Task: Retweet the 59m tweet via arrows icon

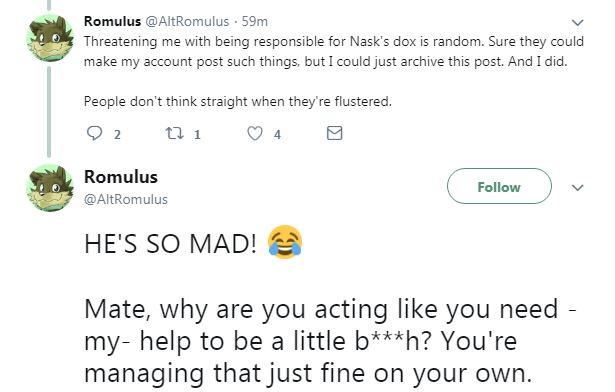Action: tap(174, 133)
